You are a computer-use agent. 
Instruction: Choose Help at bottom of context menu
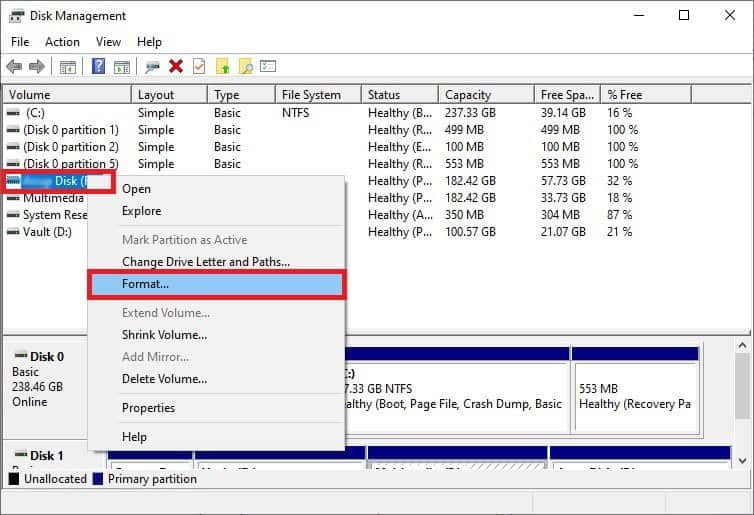pyautogui.click(x=216, y=437)
